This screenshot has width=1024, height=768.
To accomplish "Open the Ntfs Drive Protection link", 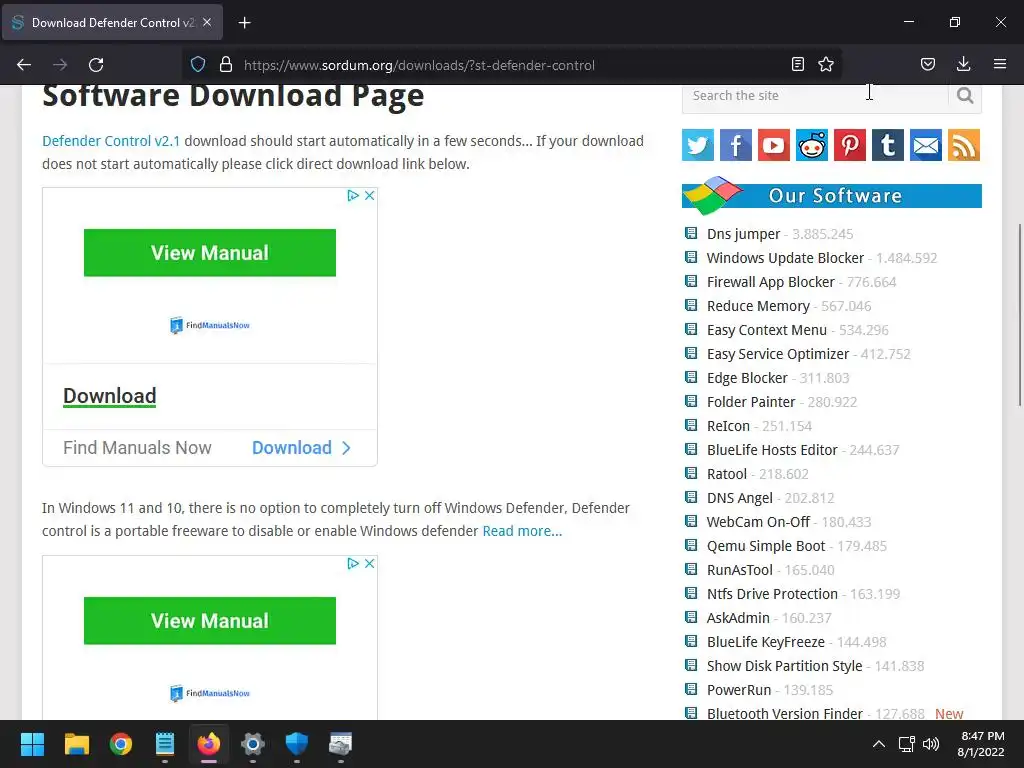I will (x=772, y=594).
